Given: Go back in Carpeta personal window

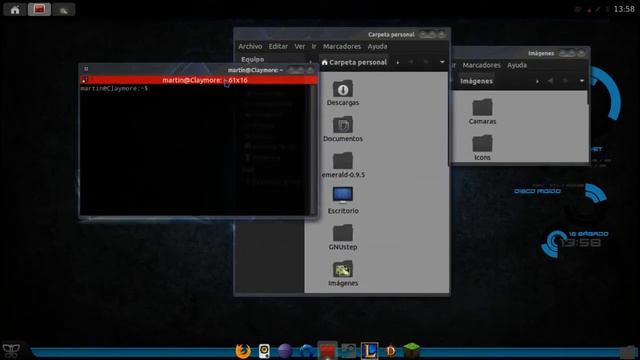Looking at the screenshot, I should click(411, 62).
